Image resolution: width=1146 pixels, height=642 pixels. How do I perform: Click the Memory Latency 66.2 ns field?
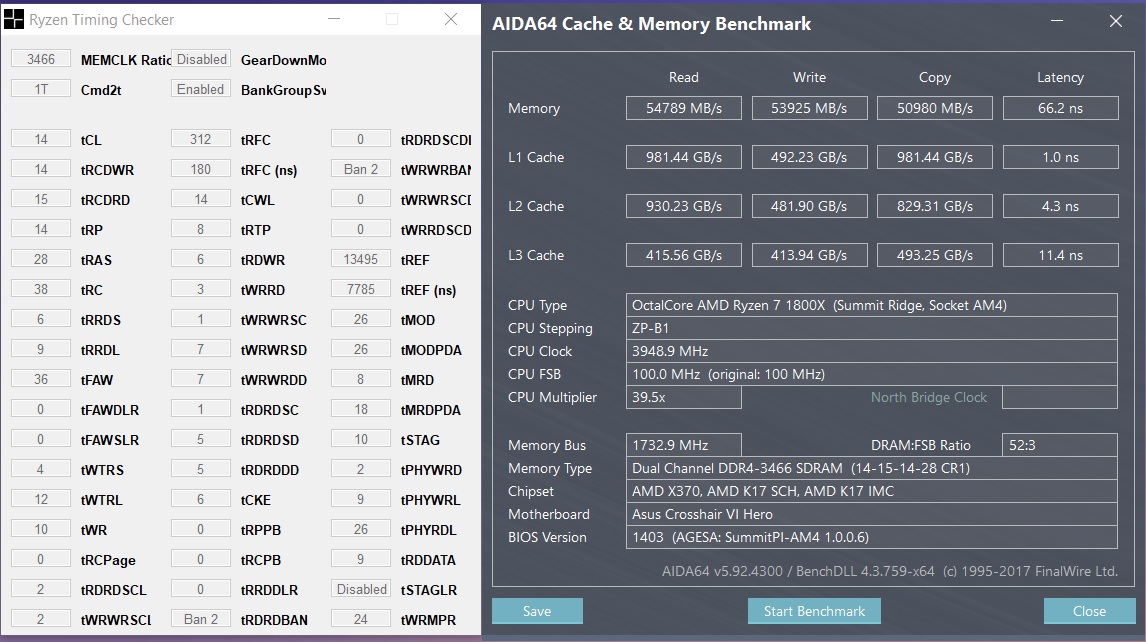pos(1060,108)
